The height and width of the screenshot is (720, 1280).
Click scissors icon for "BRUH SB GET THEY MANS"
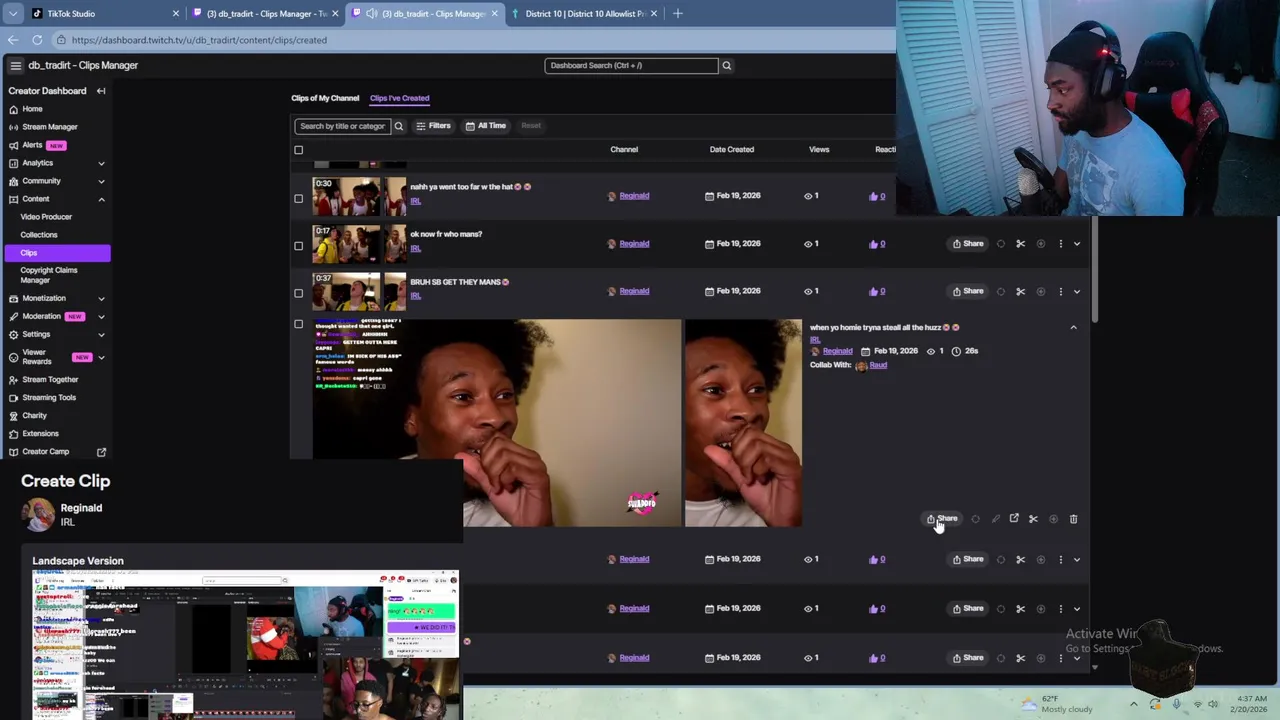click(x=1020, y=292)
